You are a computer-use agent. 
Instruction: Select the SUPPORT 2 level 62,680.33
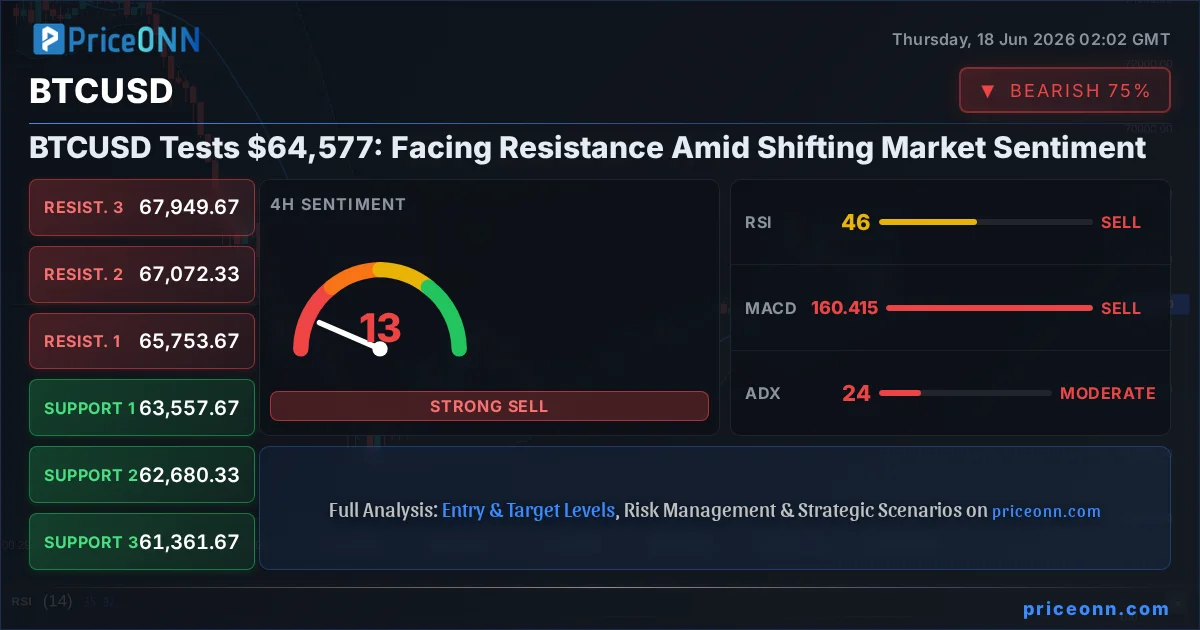coord(142,475)
